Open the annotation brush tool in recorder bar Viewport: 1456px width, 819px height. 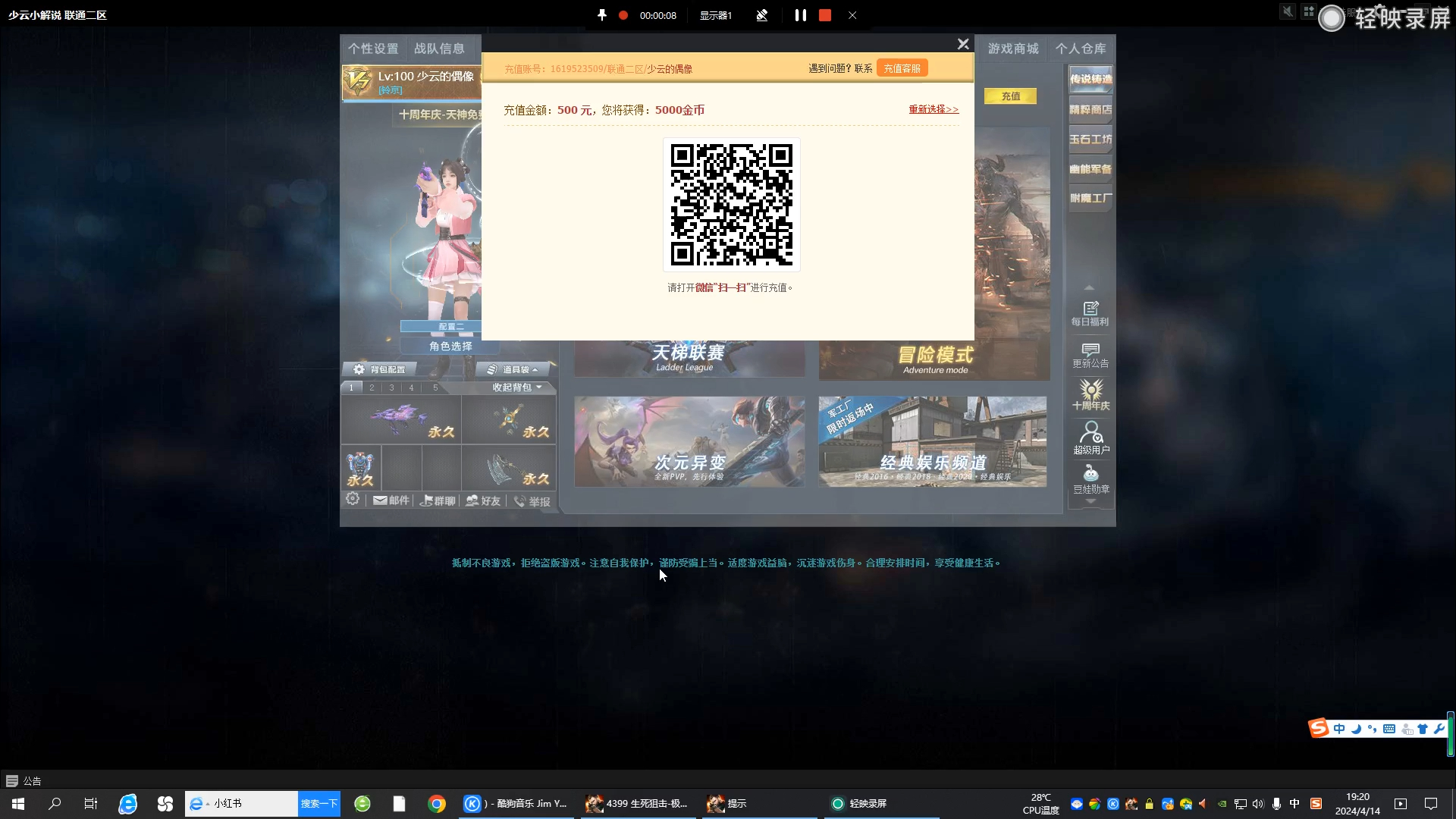click(x=762, y=15)
